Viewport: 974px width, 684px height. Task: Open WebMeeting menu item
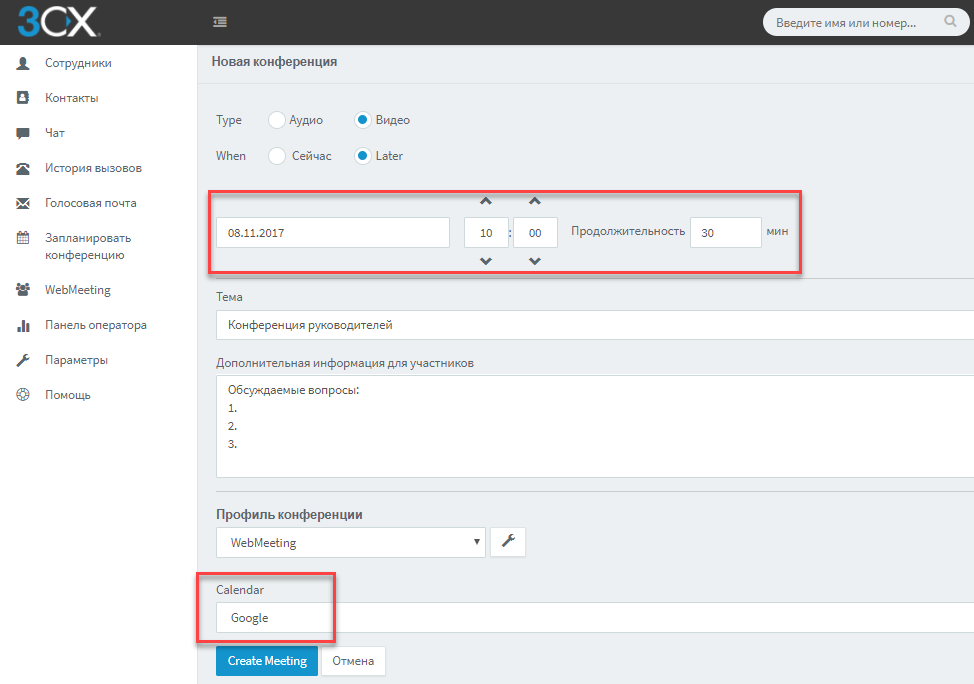tap(78, 290)
